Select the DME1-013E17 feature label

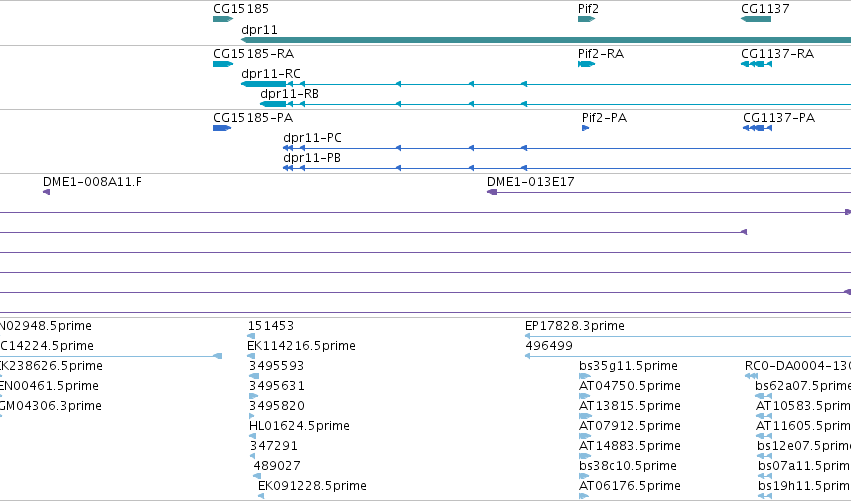(530, 182)
